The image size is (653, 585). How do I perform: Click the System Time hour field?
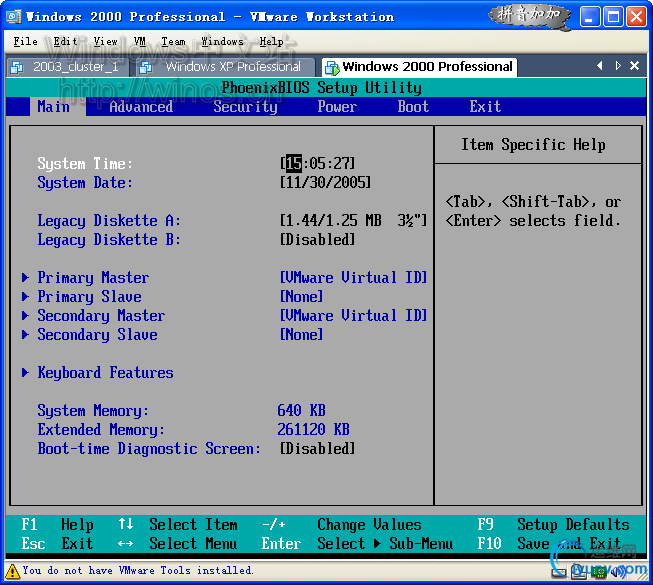[x=293, y=164]
